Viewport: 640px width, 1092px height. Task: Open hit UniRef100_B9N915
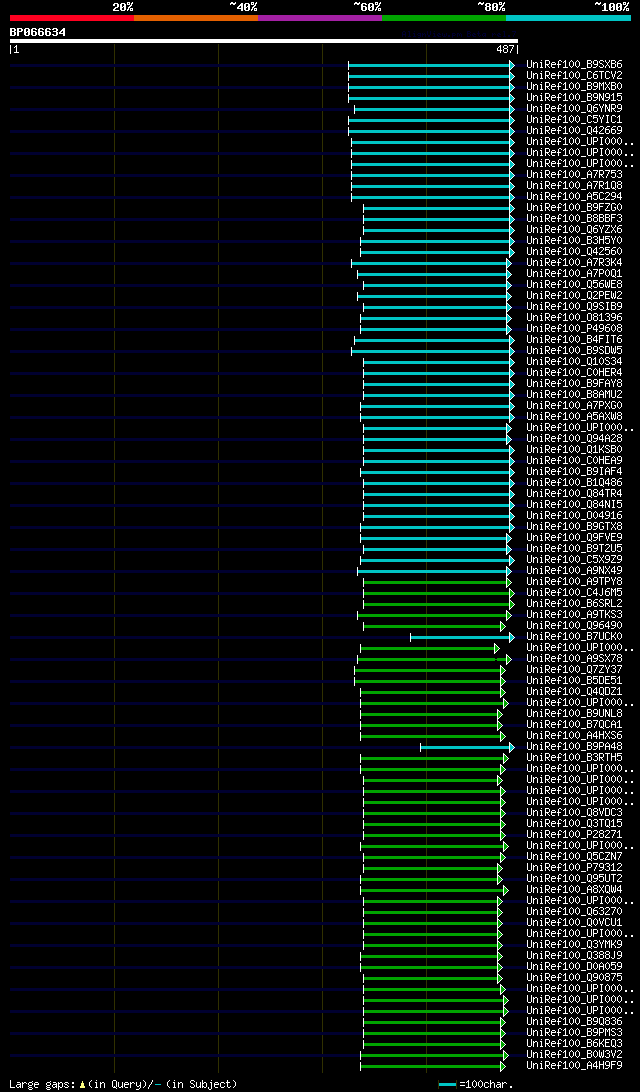(575, 98)
